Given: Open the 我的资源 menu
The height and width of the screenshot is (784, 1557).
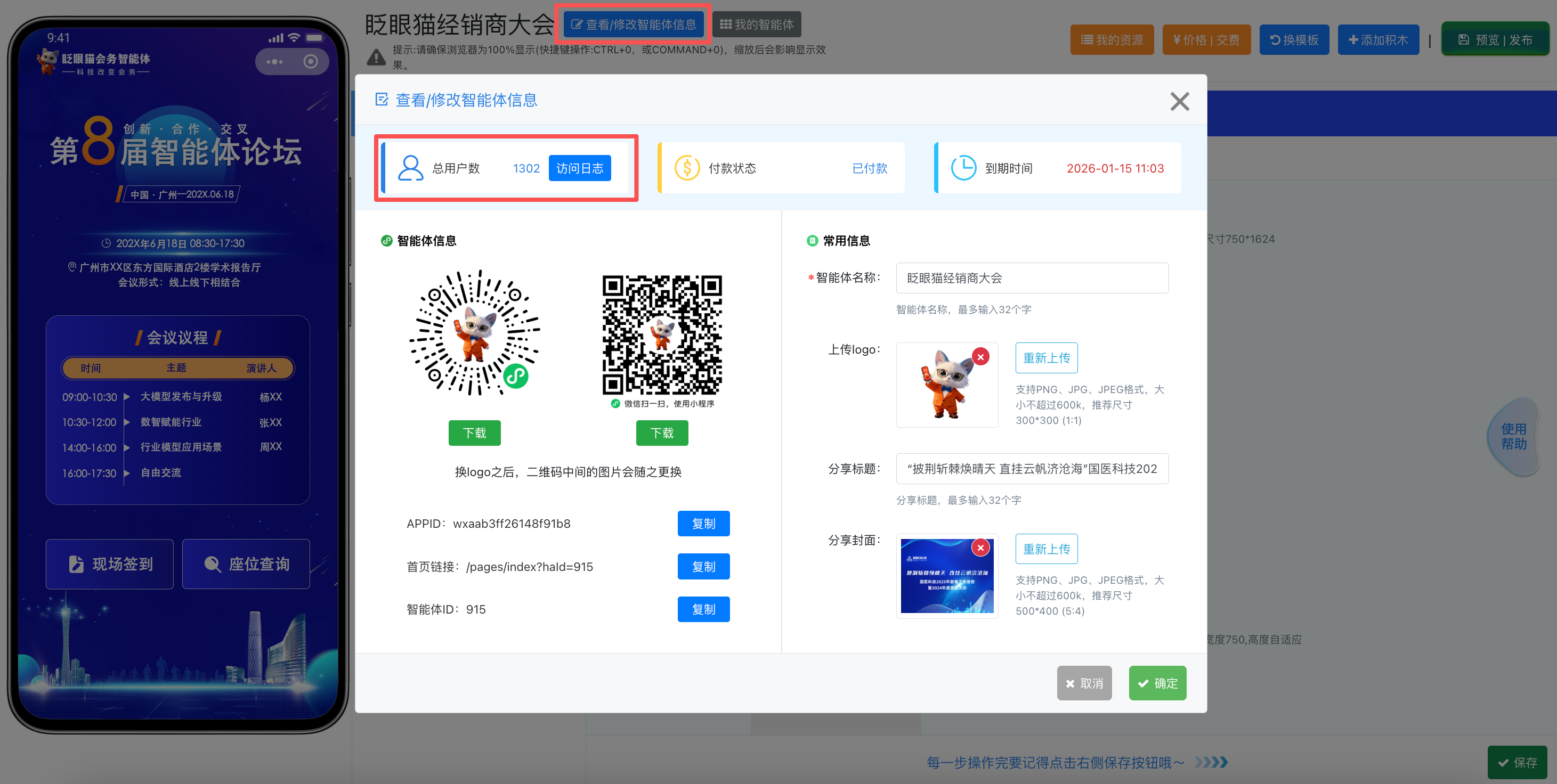Looking at the screenshot, I should [1112, 40].
